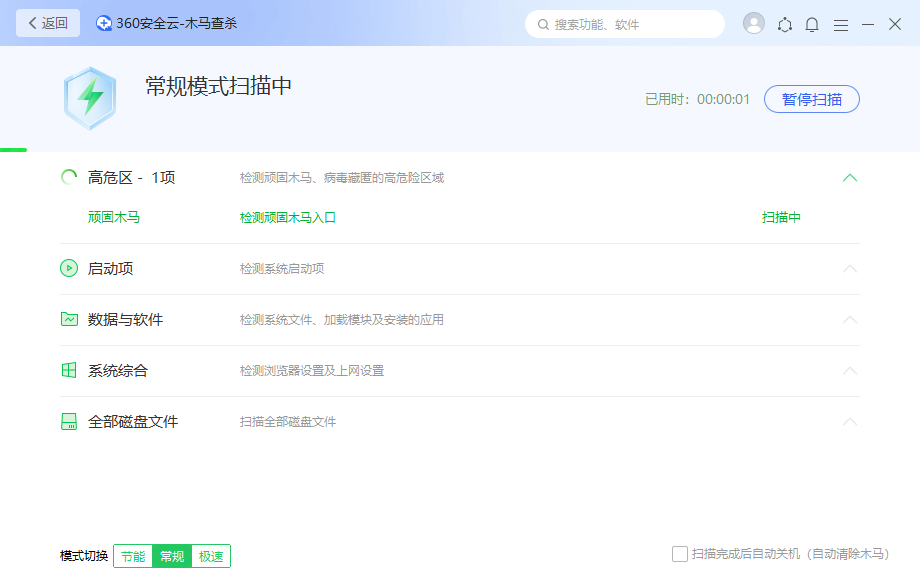Click the scan progress bar

click(x=13, y=150)
